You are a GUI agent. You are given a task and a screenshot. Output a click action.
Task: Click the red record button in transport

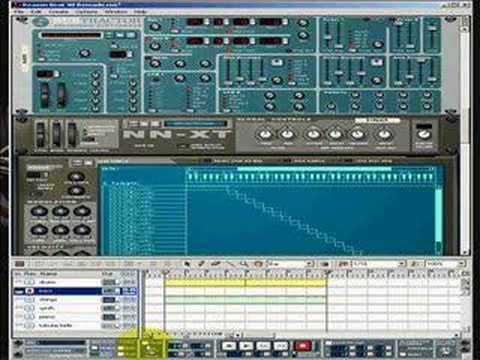[303, 346]
